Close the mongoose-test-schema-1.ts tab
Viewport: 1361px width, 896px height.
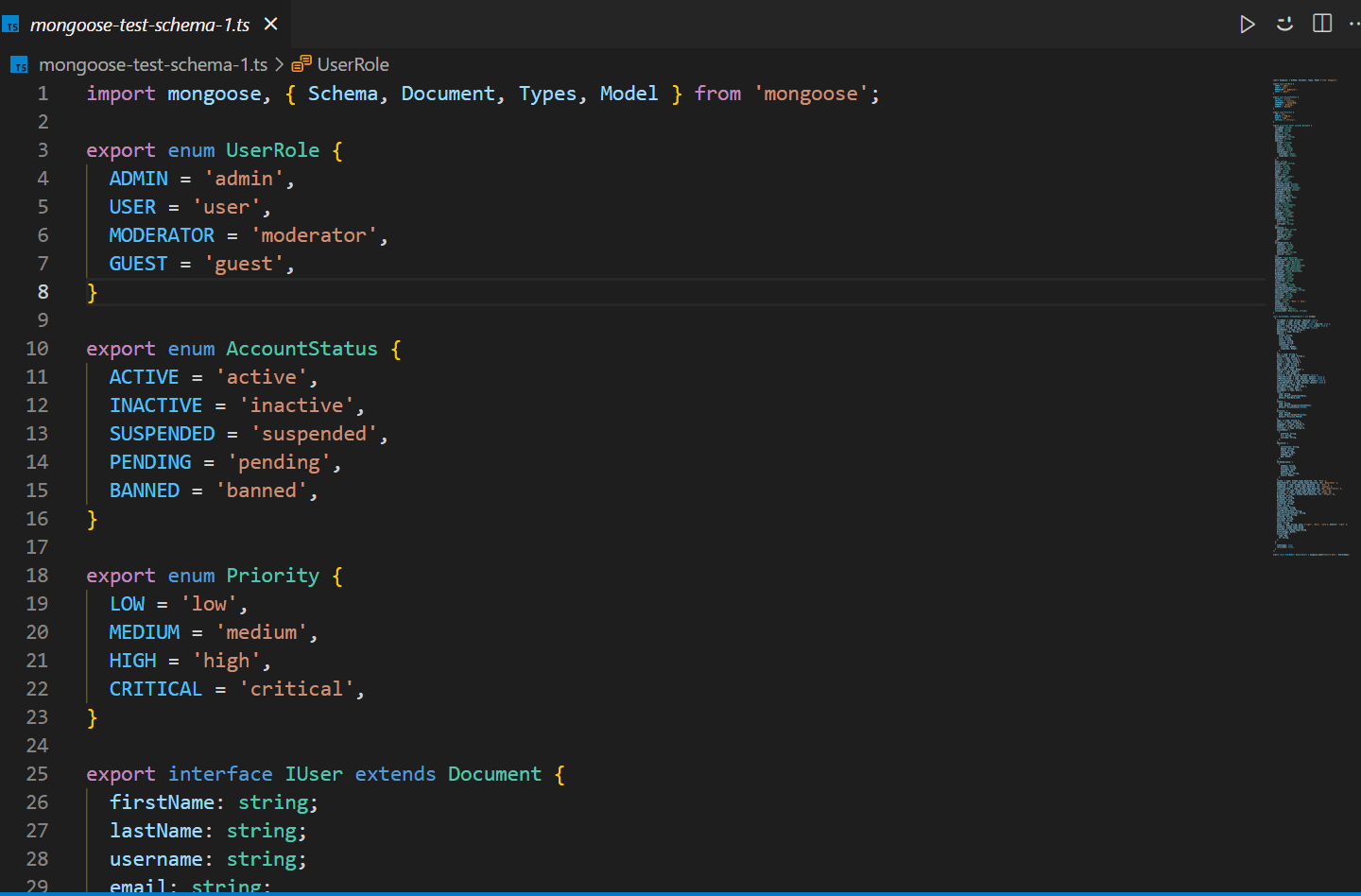[x=271, y=24]
